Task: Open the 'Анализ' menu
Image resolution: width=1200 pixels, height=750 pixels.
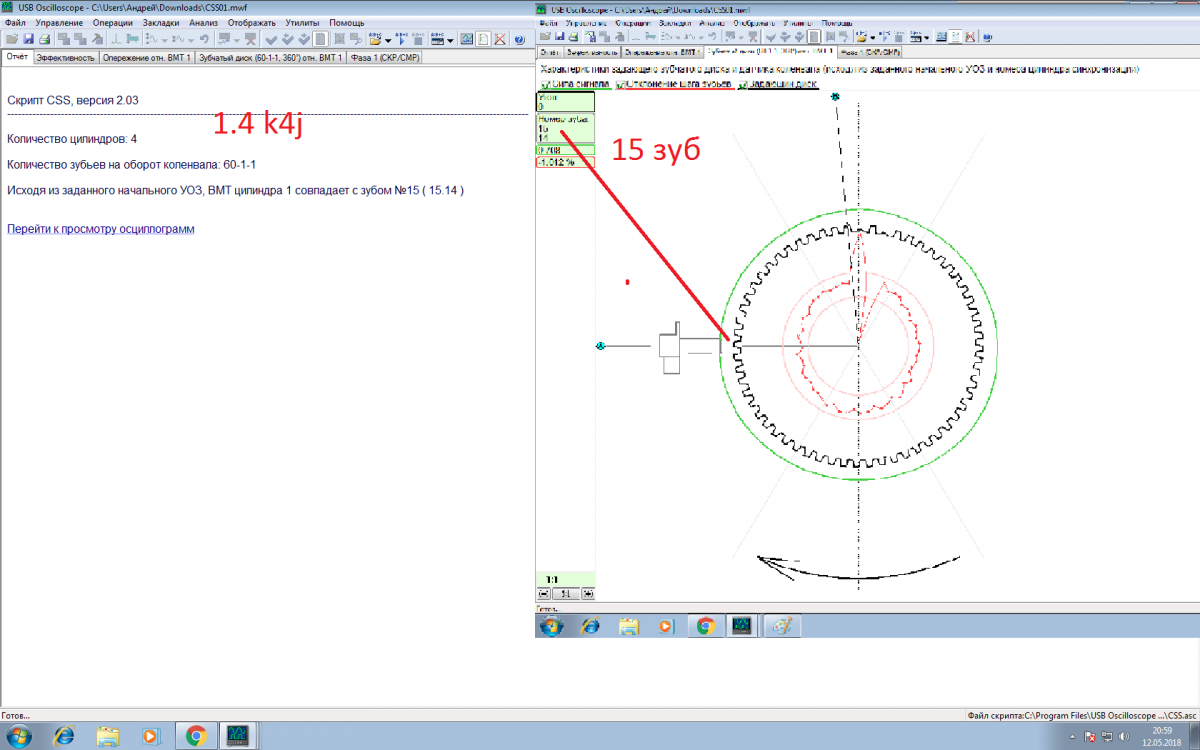Action: 203,22
